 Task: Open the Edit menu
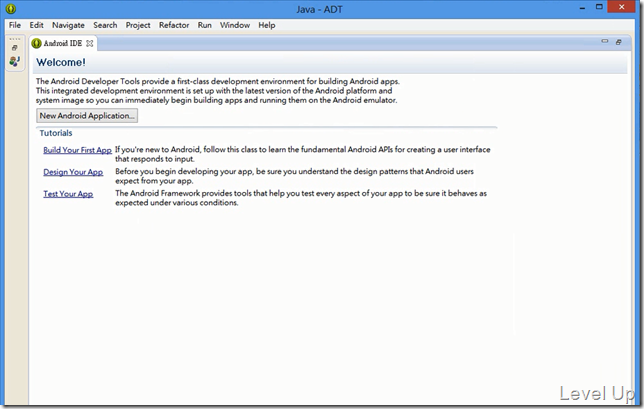(x=37, y=25)
